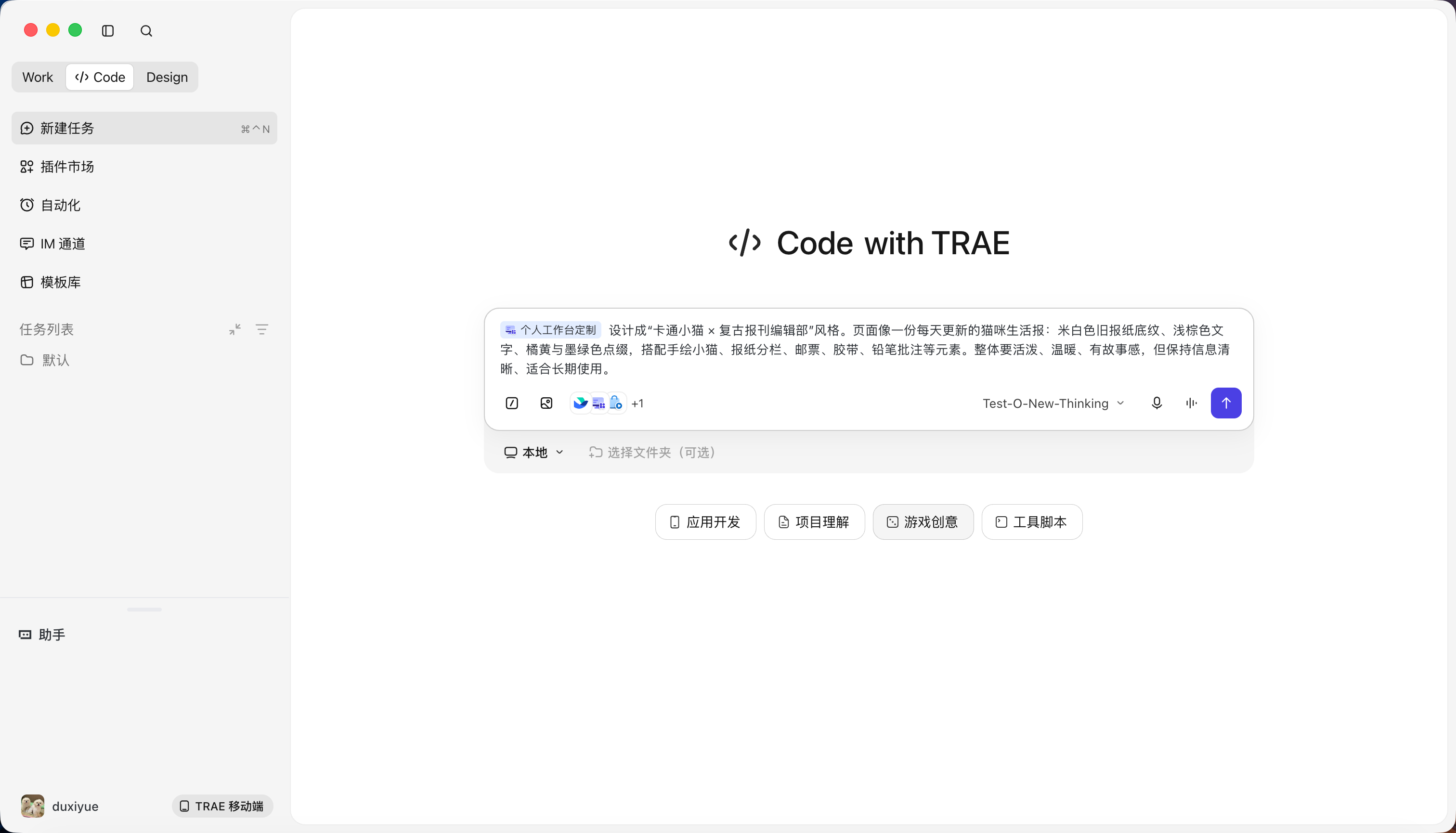Choose a folder via 选择文件夹（可选）
1456x833 pixels.
(x=653, y=453)
